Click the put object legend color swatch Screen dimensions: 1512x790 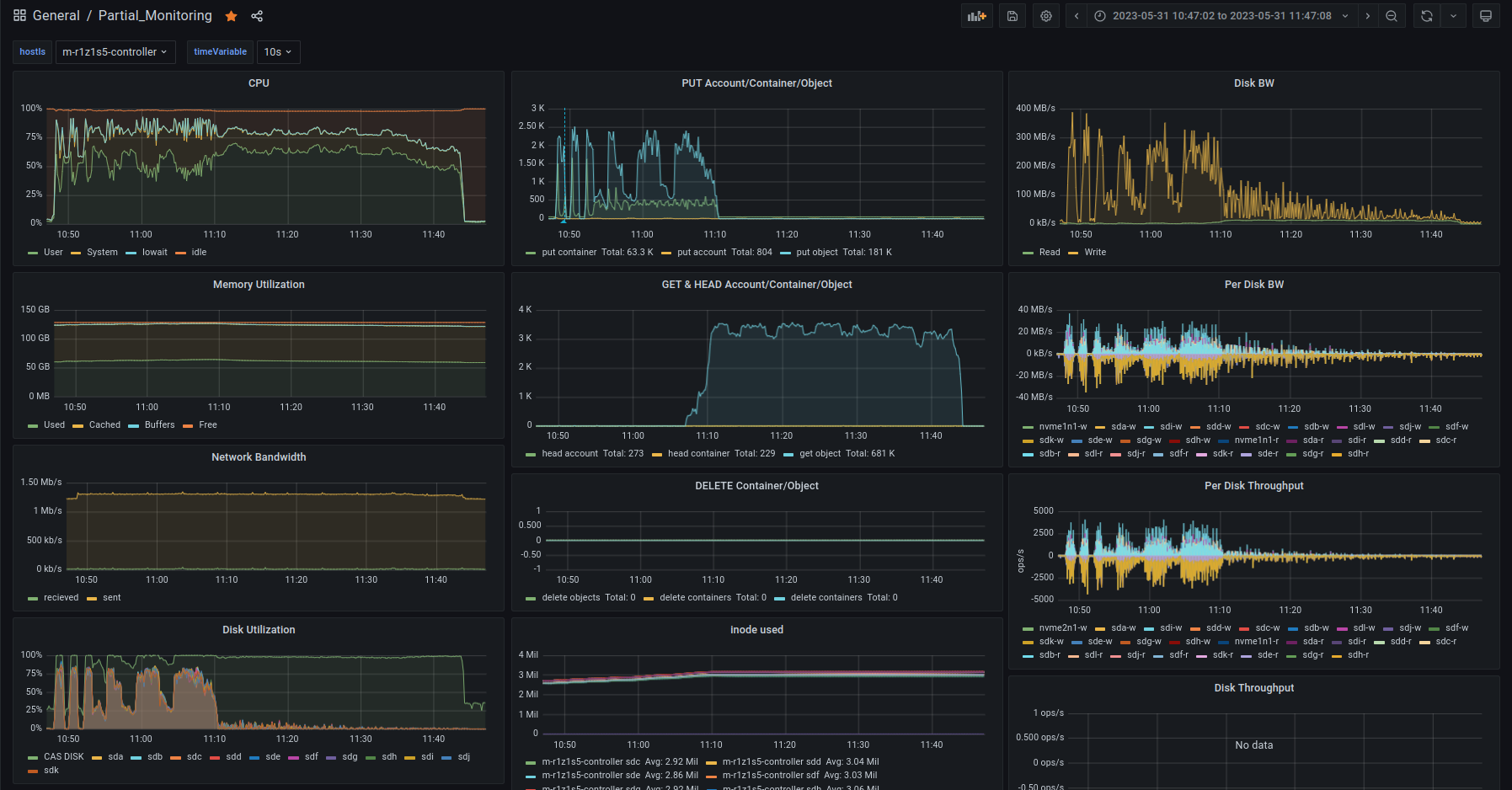click(x=785, y=253)
